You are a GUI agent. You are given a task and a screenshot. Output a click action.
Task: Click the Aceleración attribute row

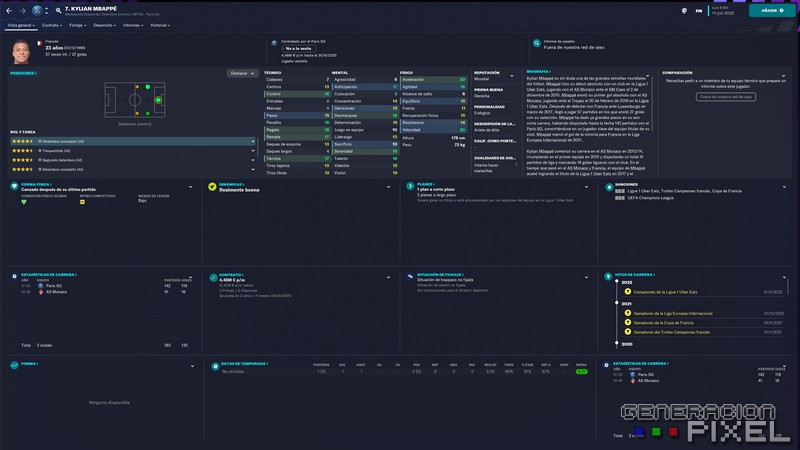tap(433, 80)
